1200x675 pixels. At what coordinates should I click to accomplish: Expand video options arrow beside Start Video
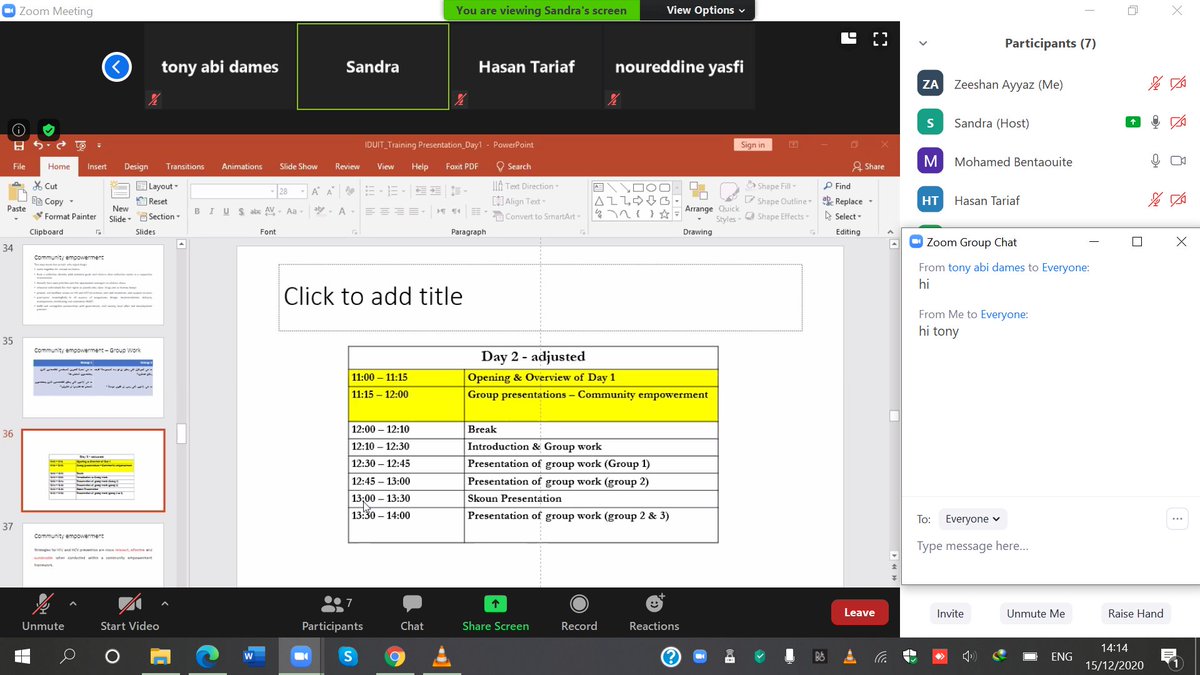pos(165,604)
